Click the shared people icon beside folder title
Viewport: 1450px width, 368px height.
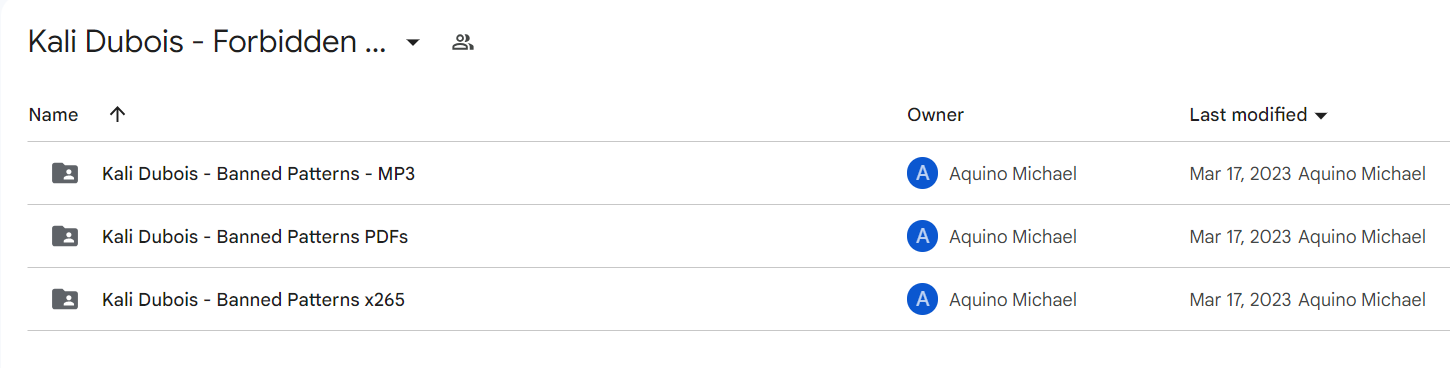462,43
